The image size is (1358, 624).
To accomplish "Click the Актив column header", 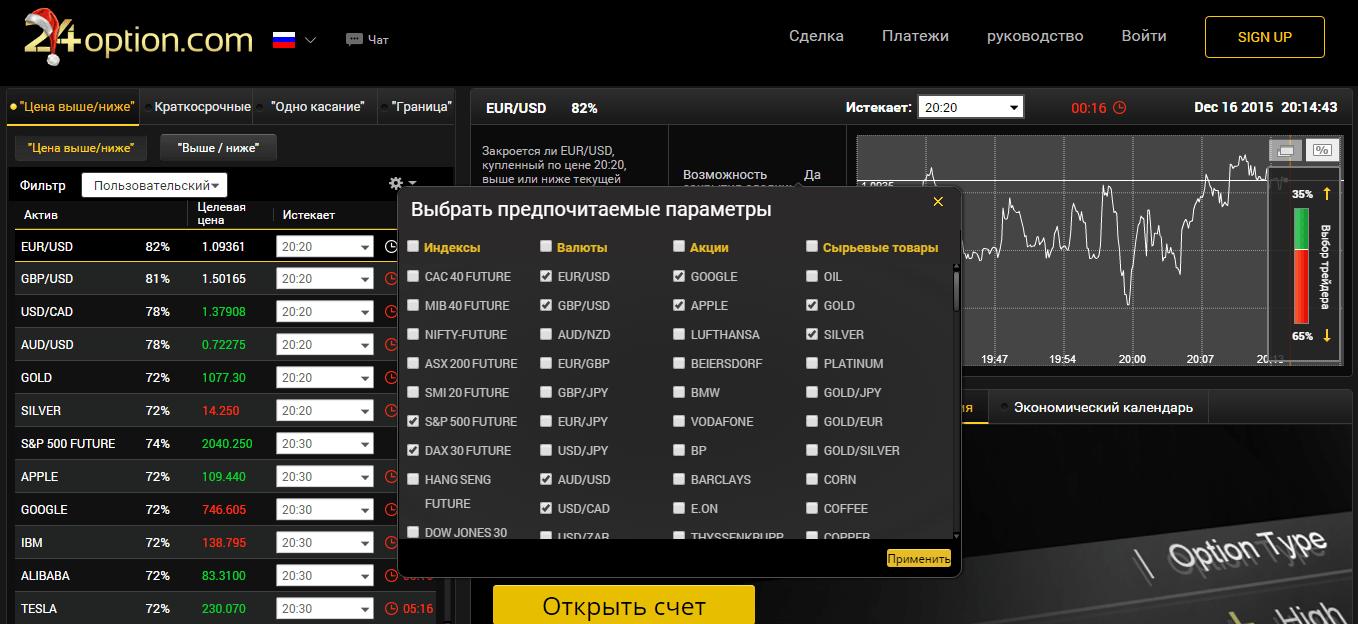I will pyautogui.click(x=42, y=215).
